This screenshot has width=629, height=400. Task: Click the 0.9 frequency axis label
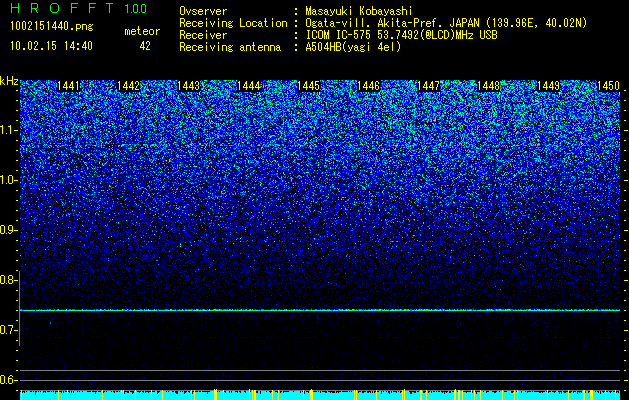point(9,230)
